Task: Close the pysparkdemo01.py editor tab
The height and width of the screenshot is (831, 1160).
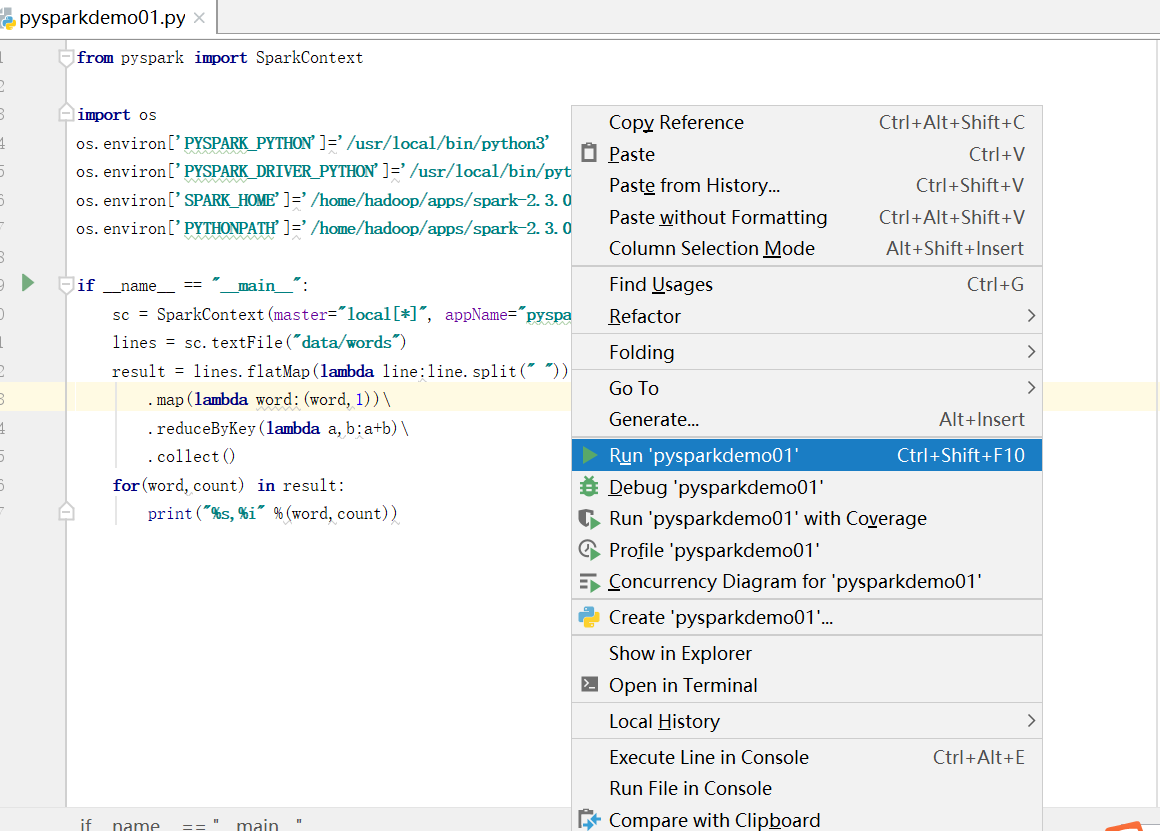Action: 199,18
